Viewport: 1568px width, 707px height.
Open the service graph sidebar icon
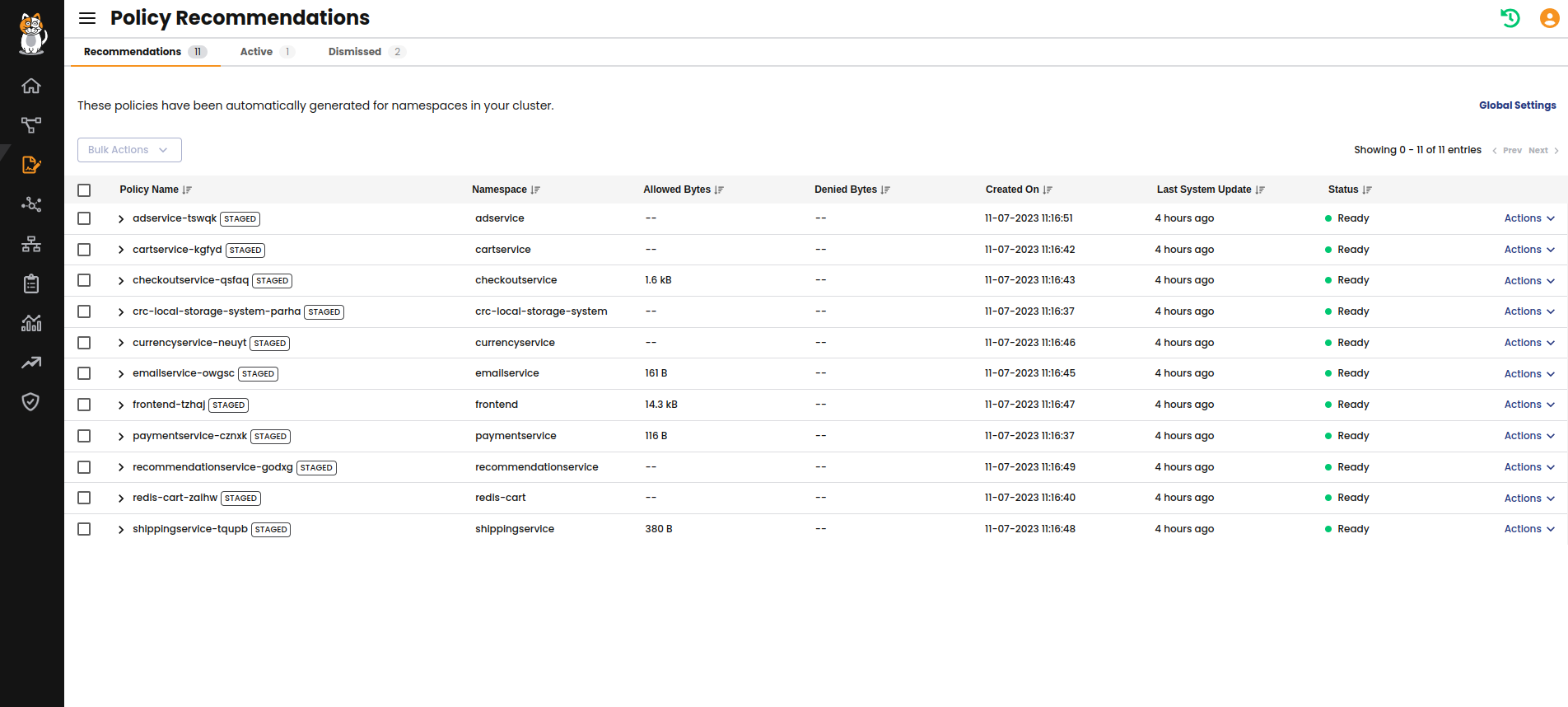(x=31, y=204)
